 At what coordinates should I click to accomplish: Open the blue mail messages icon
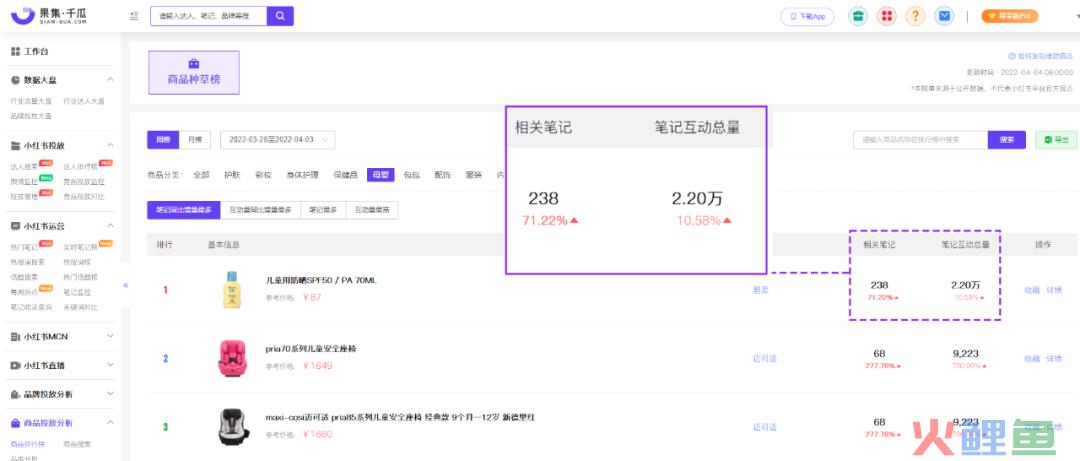[944, 17]
